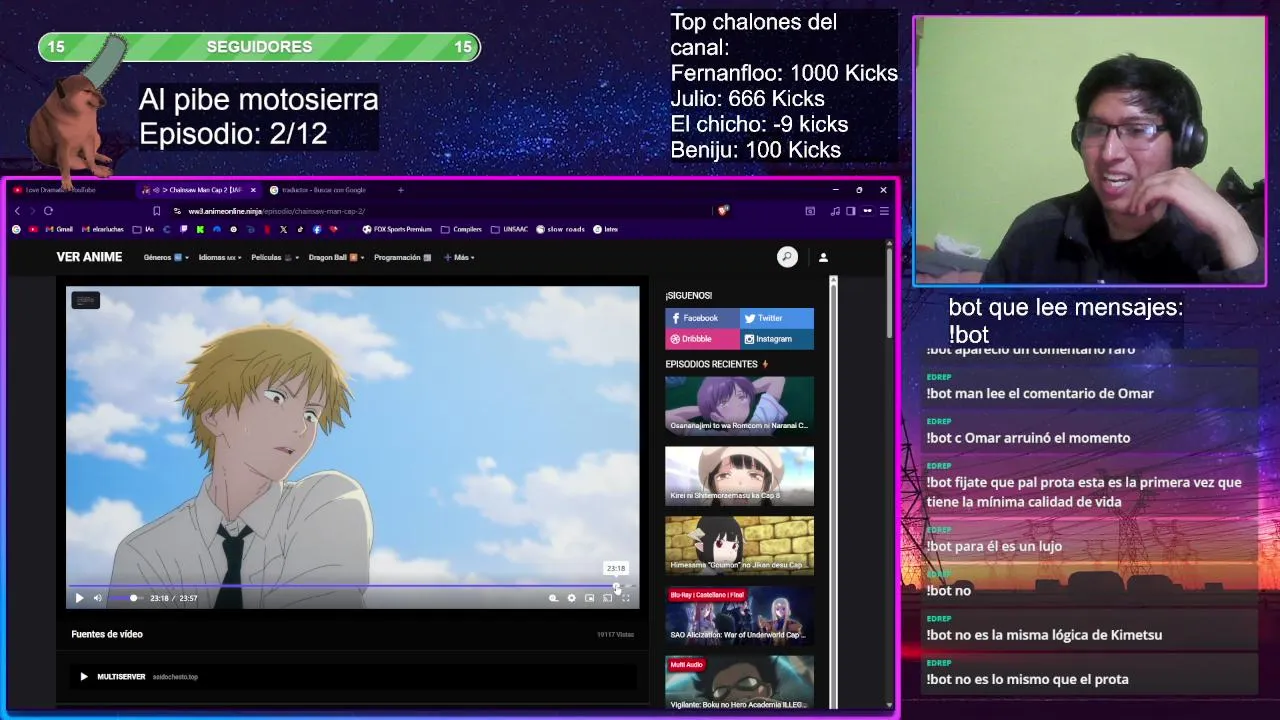Reload the current page

pos(48,211)
